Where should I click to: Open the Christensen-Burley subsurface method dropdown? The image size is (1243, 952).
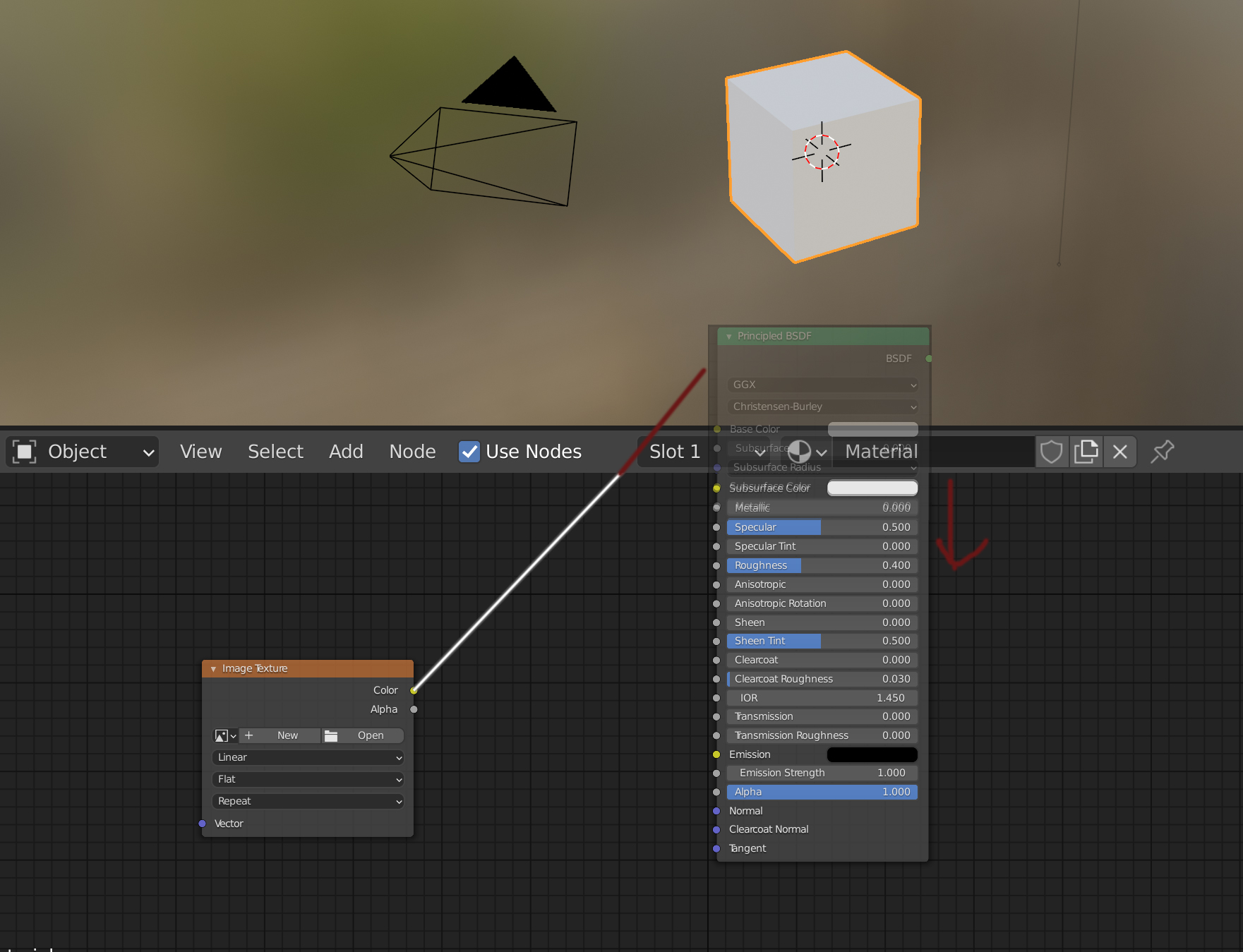(822, 407)
